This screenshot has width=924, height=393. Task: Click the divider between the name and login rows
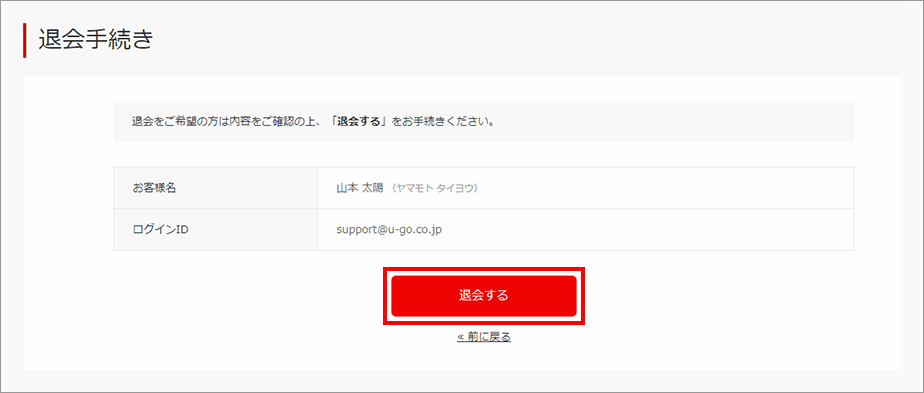[x=484, y=209]
